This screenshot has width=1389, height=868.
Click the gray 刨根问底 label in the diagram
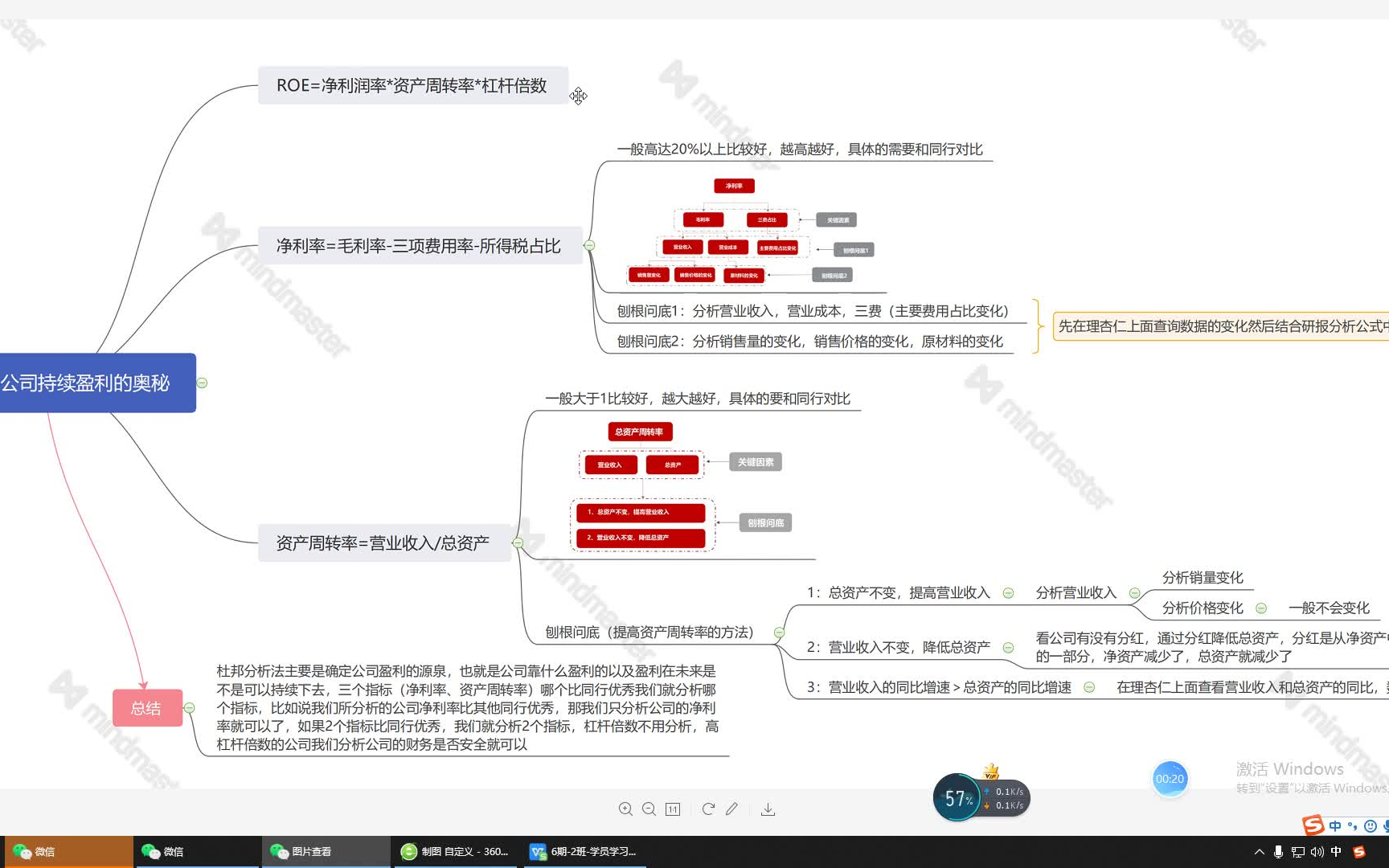click(766, 522)
